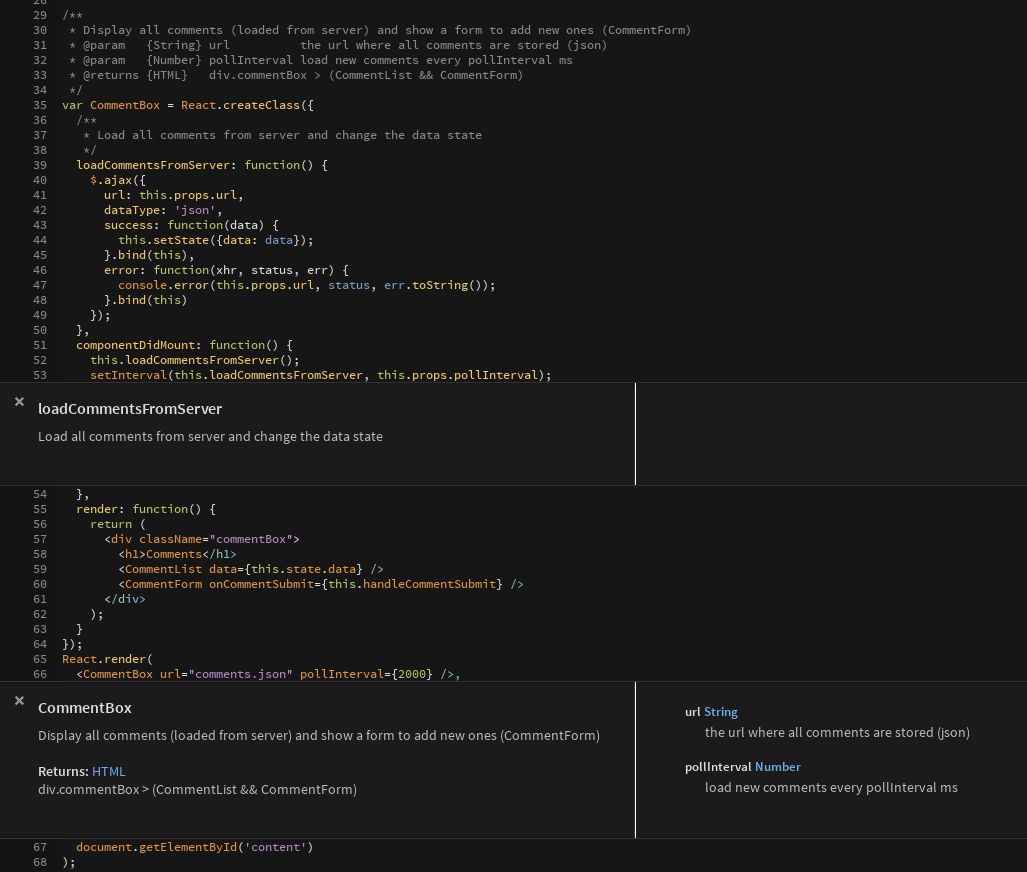
Task: Close the CommentBox inline documentation panel
Action: [19, 700]
